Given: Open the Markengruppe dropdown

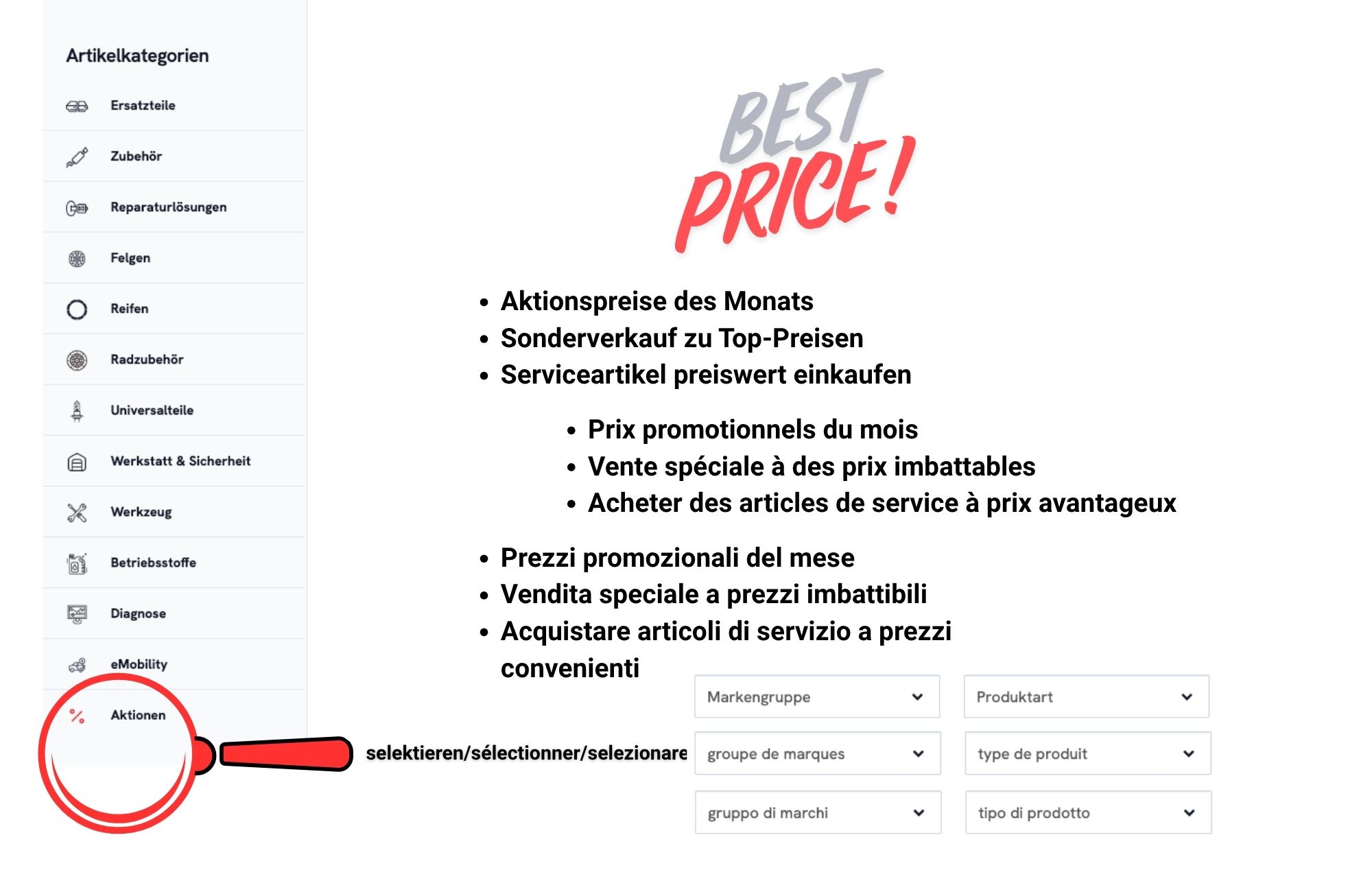Looking at the screenshot, I should pos(816,697).
